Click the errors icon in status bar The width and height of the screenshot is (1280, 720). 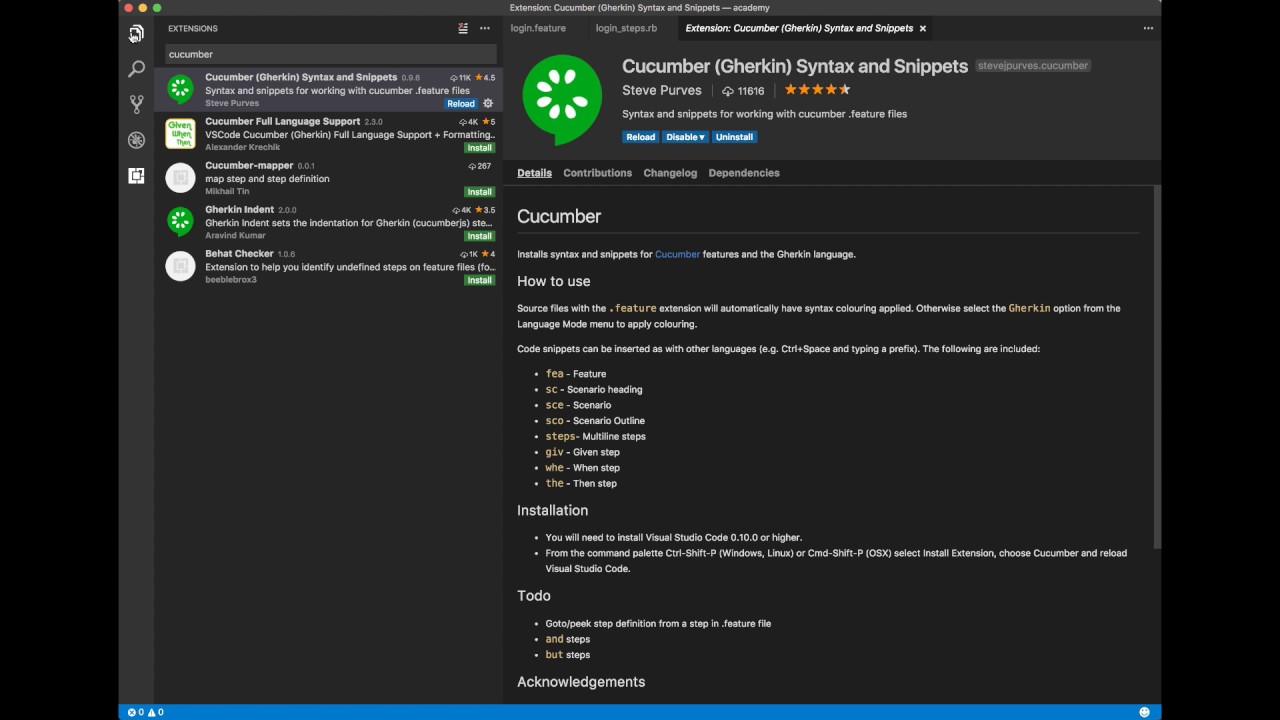click(131, 712)
